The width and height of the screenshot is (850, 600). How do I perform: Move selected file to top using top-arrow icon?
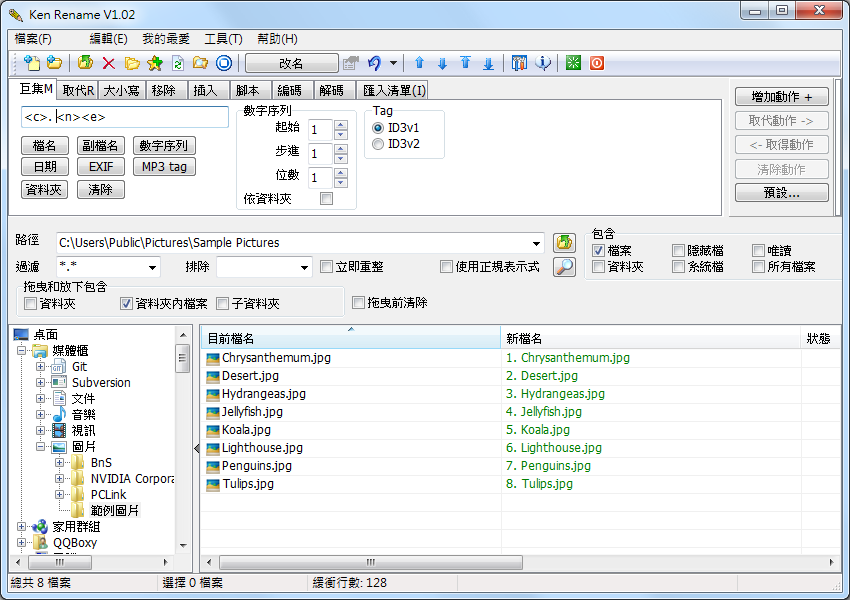467,62
